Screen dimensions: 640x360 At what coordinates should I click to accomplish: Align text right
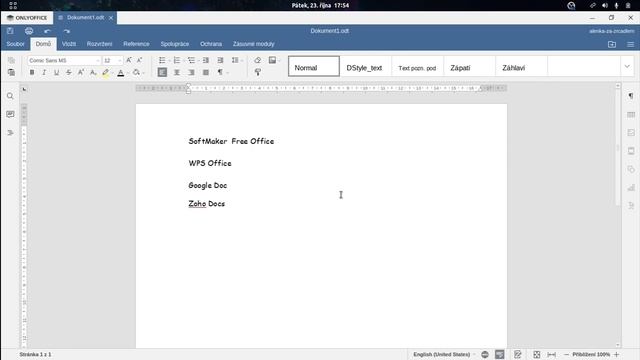[x=191, y=72]
